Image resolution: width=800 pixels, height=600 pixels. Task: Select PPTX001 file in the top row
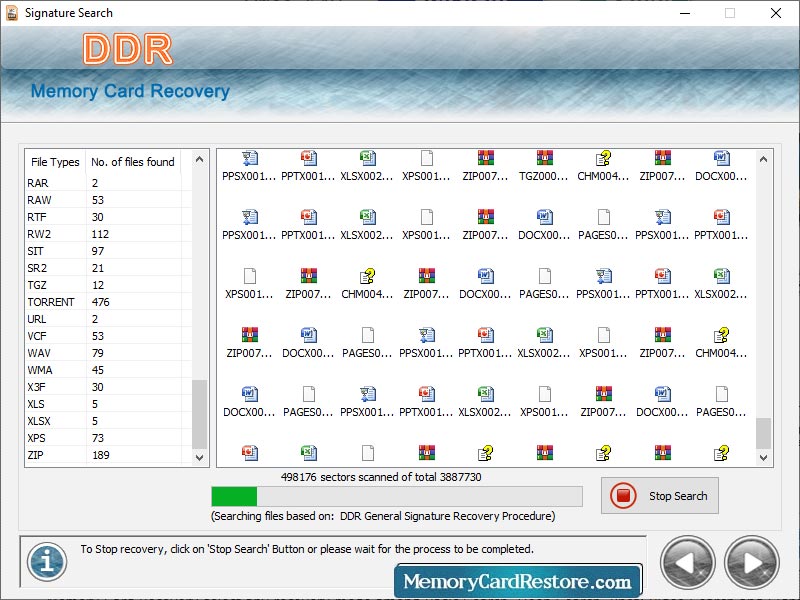click(308, 166)
